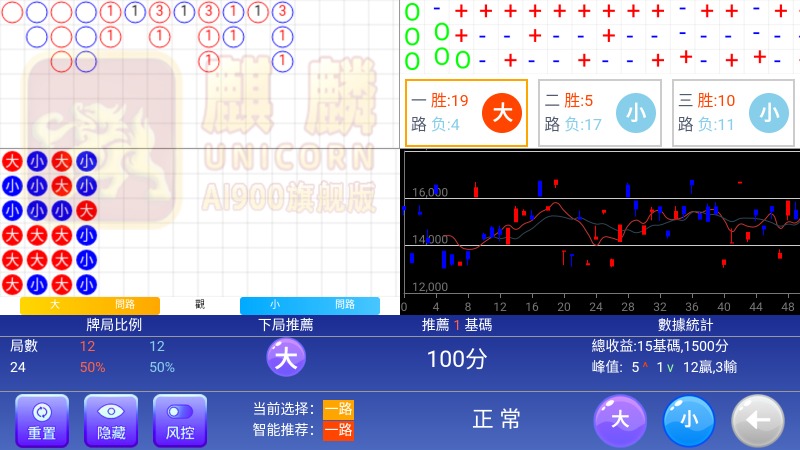
Task: Click the recommended 大 circle under 下局推薦
Action: (286, 358)
